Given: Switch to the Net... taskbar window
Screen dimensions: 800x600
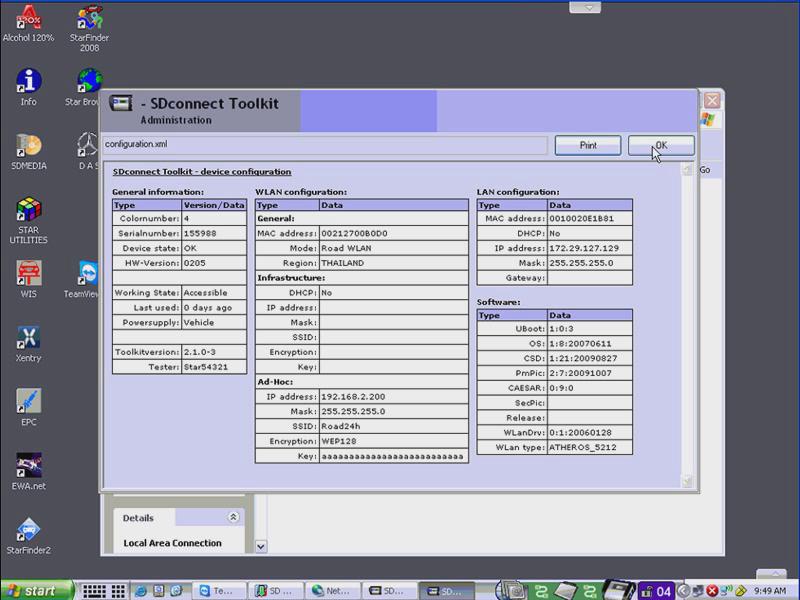Looking at the screenshot, I should (x=333, y=591).
